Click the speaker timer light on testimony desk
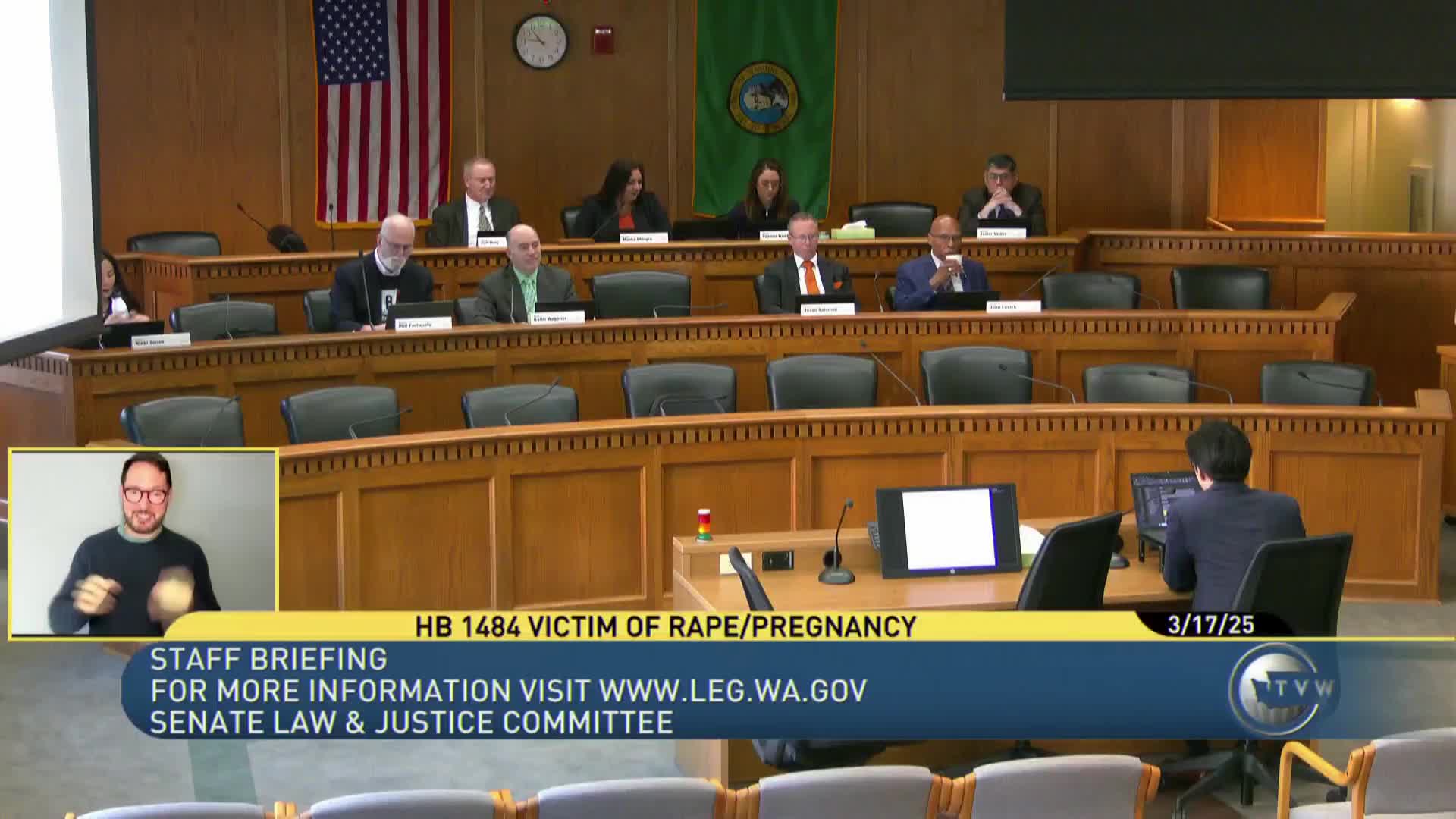Viewport: 1456px width, 819px height. coord(704,525)
